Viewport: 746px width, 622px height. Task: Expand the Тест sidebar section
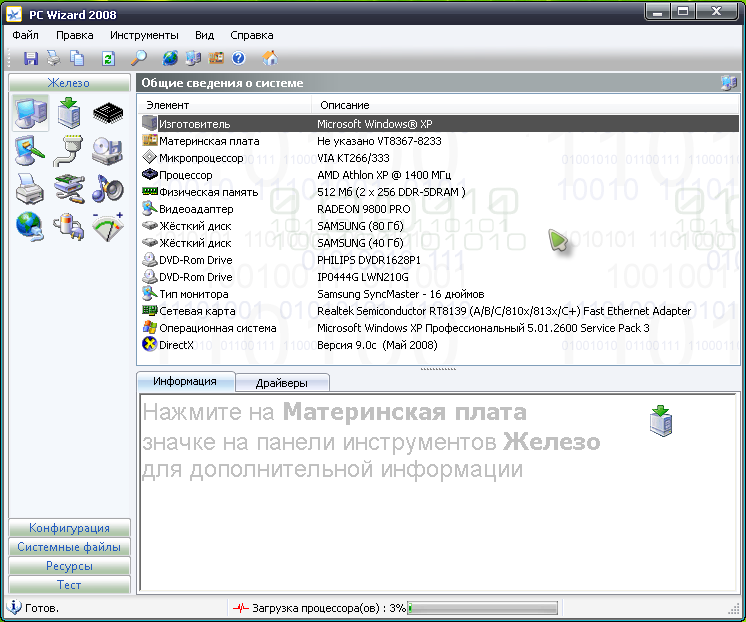[x=69, y=585]
